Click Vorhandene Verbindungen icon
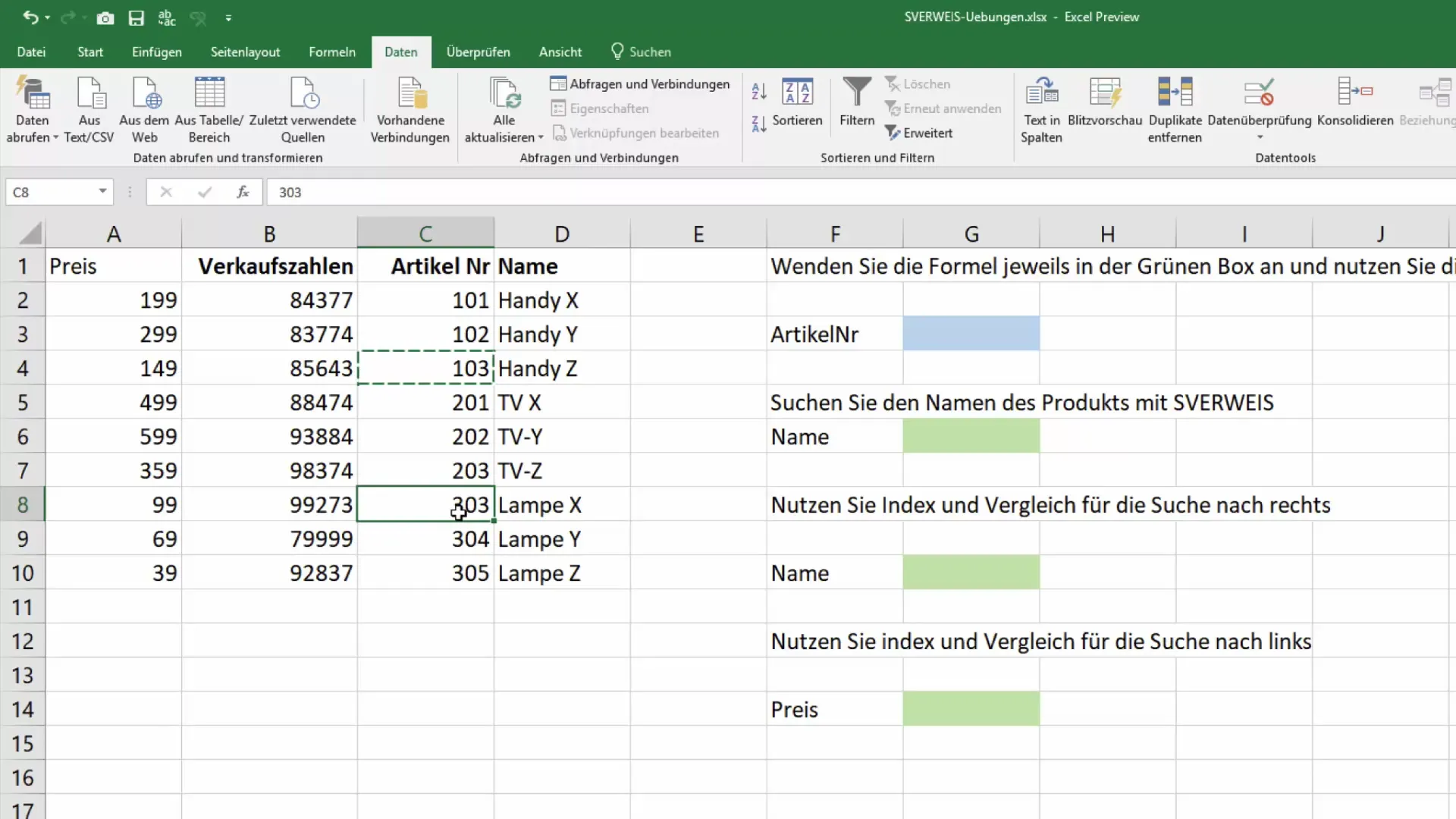Viewport: 1456px width, 819px height. point(410,110)
